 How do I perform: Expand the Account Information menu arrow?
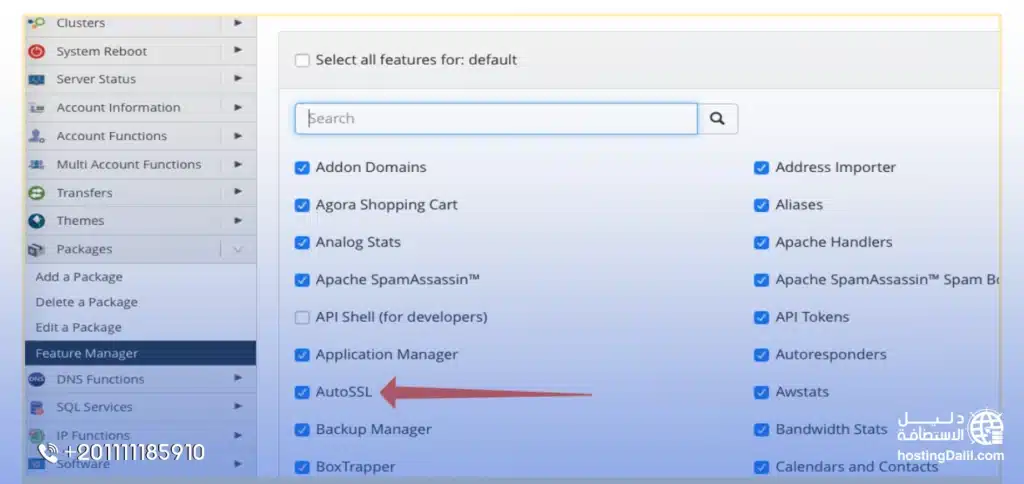pyautogui.click(x=238, y=107)
